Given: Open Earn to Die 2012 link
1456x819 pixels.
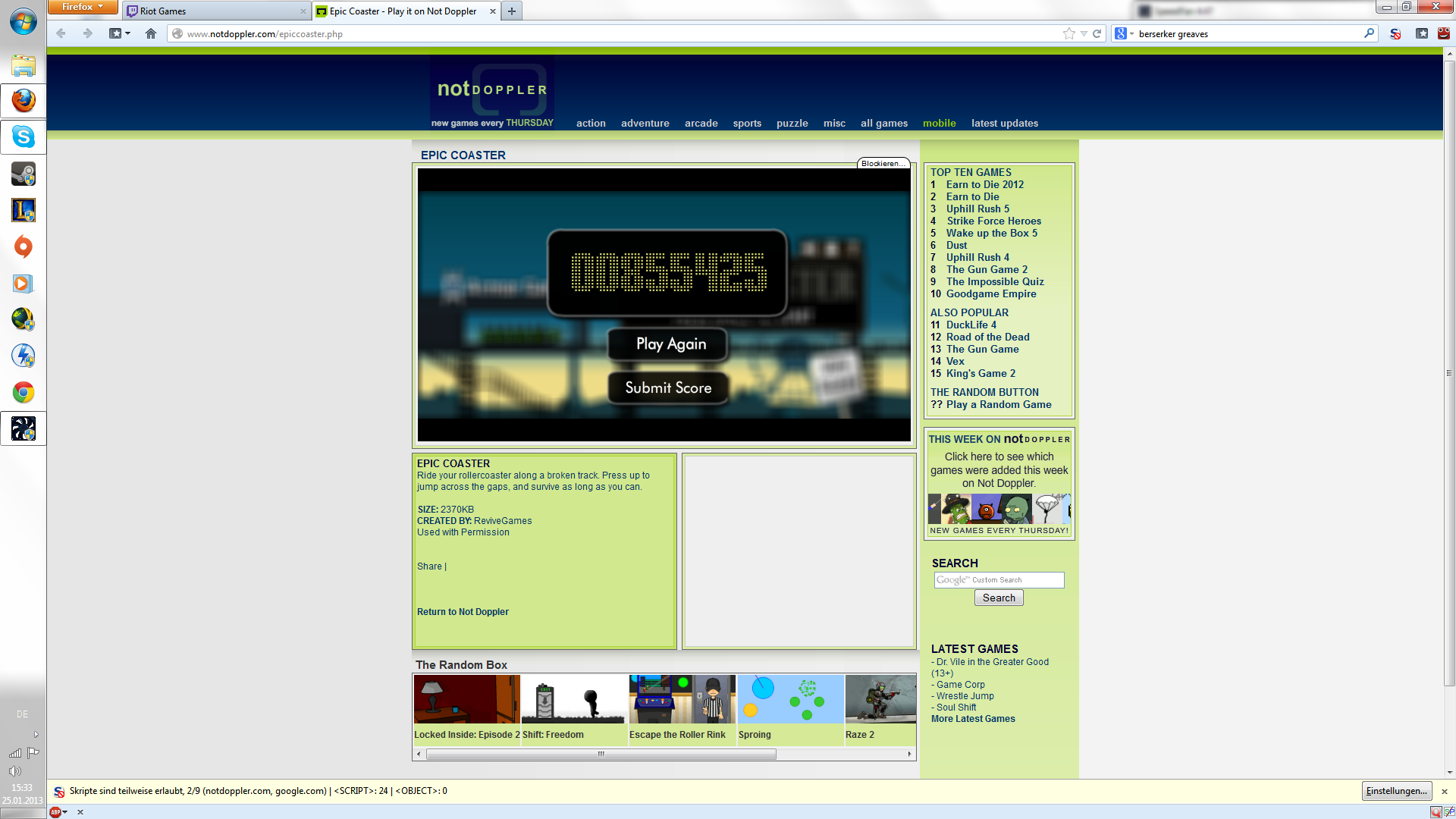Looking at the screenshot, I should pyautogui.click(x=984, y=184).
